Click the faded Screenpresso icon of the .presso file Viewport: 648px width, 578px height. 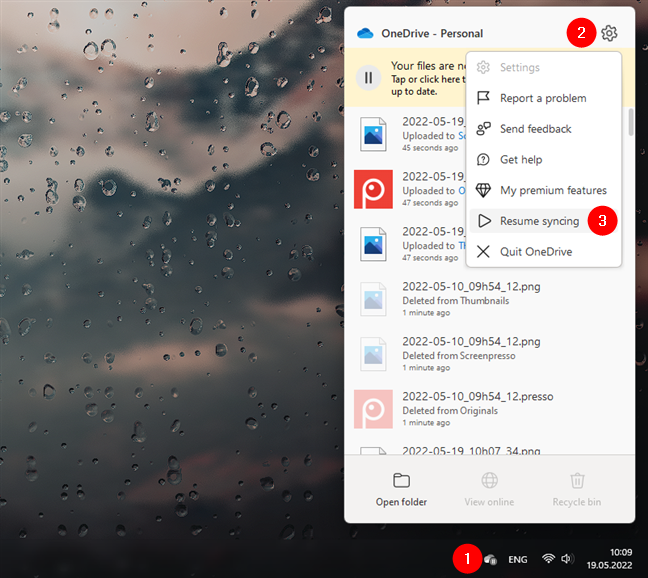(x=373, y=409)
